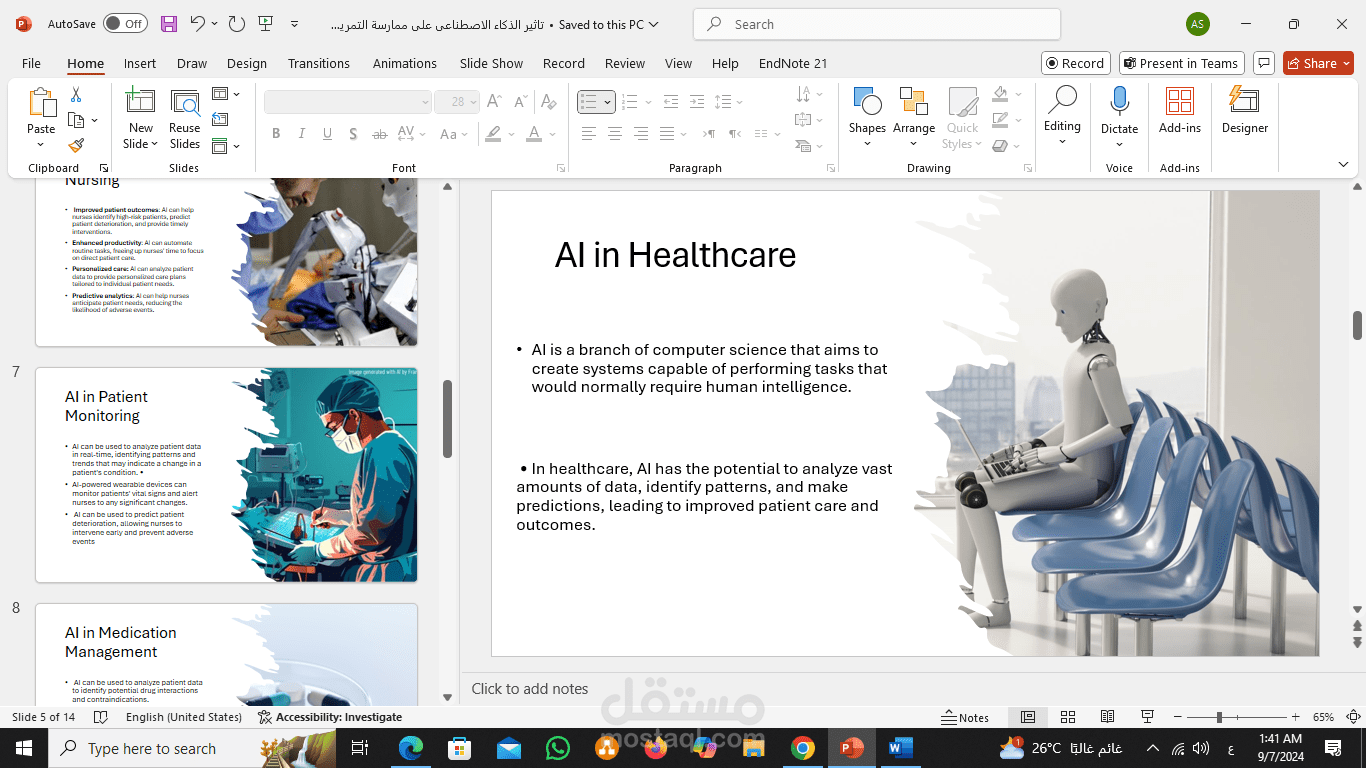
Task: Decrease list indent level icon
Action: tap(671, 101)
